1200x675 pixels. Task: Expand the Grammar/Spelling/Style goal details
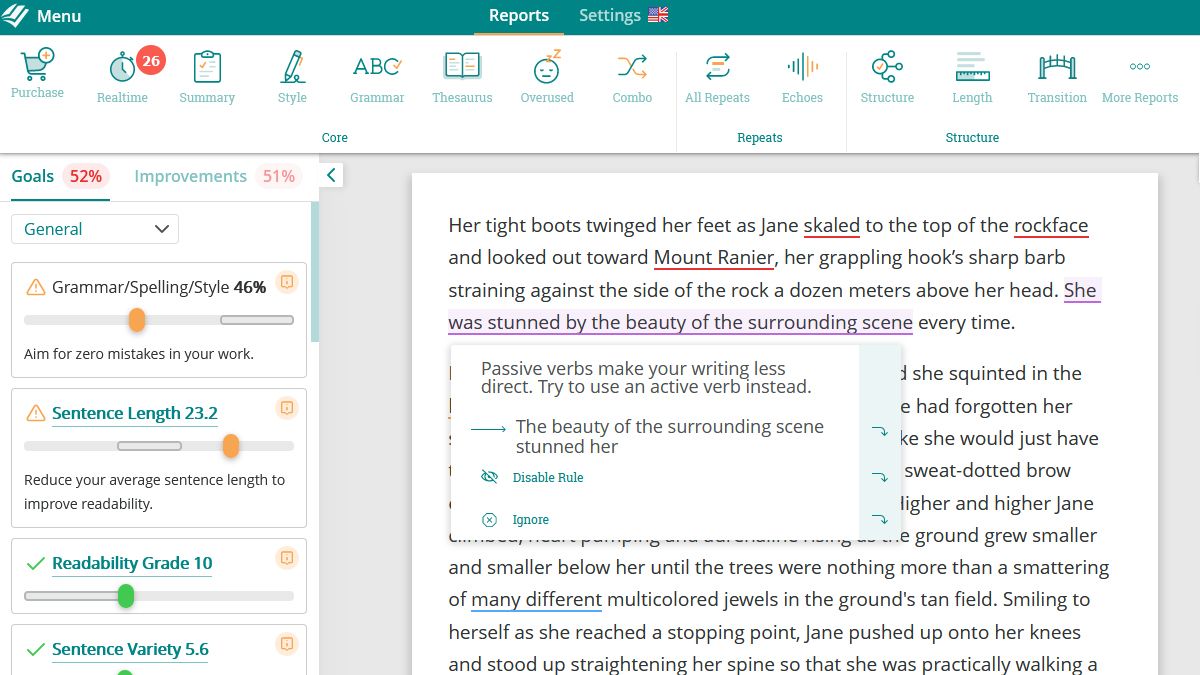click(287, 282)
